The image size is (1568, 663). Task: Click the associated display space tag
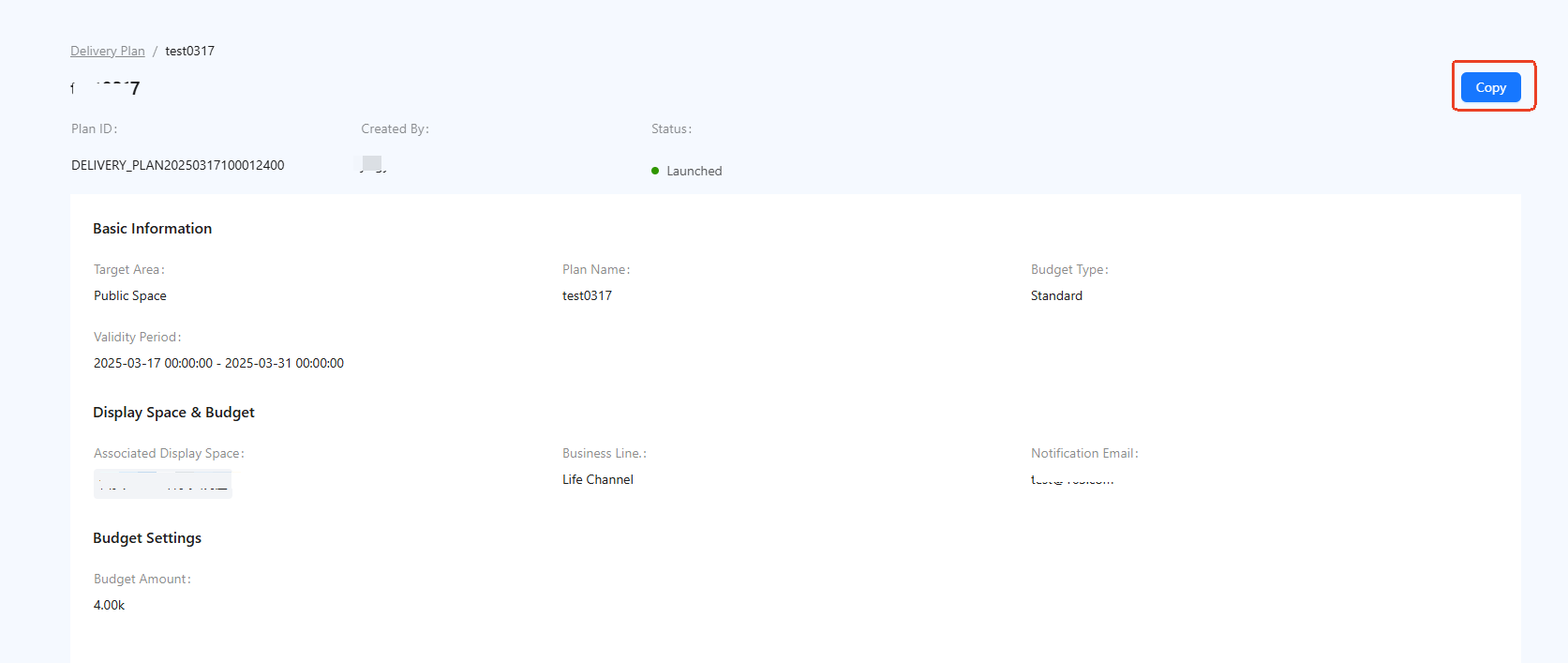(x=163, y=484)
